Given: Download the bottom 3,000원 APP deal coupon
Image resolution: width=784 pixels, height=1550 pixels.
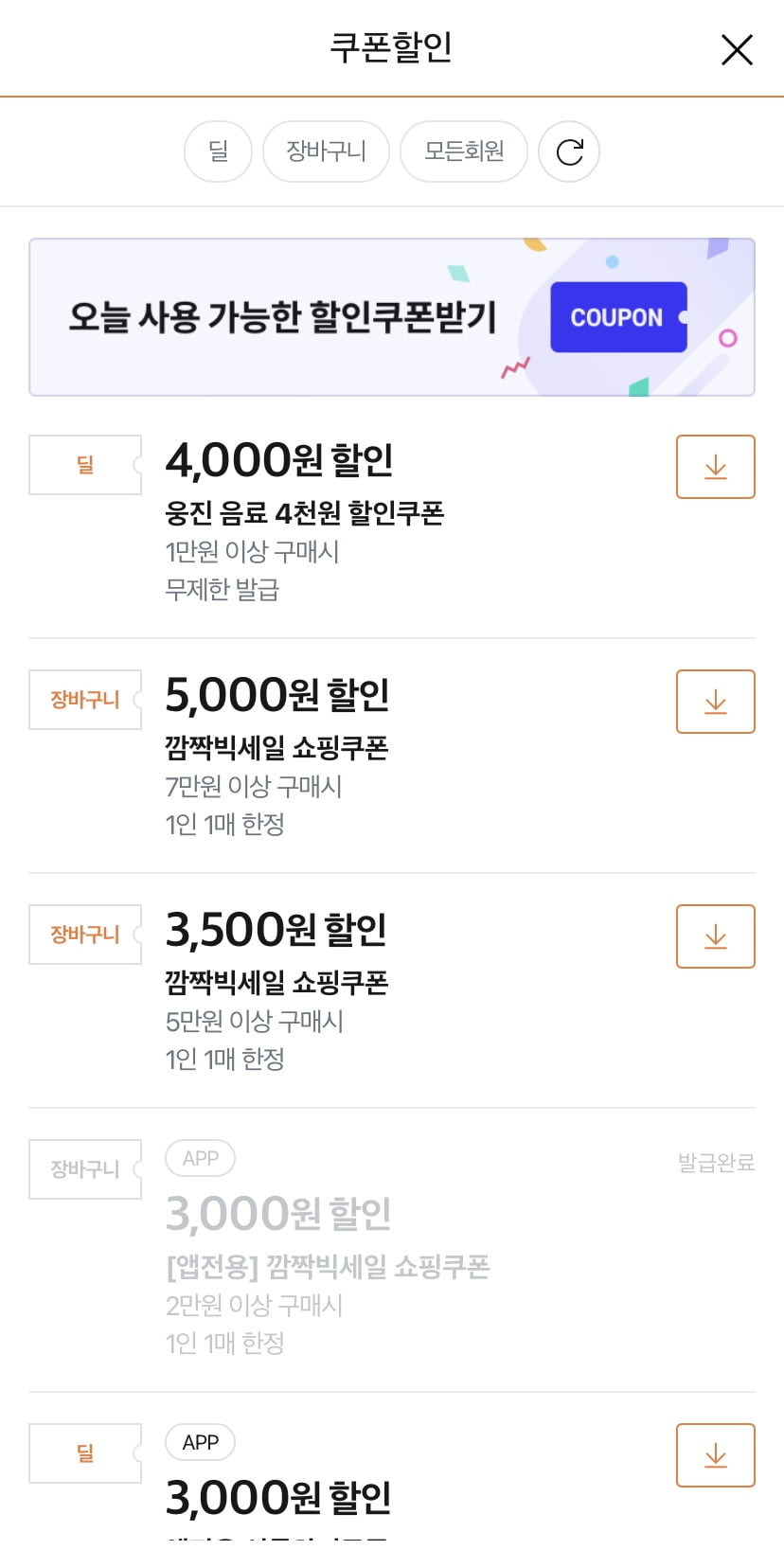Looking at the screenshot, I should pos(715,1455).
